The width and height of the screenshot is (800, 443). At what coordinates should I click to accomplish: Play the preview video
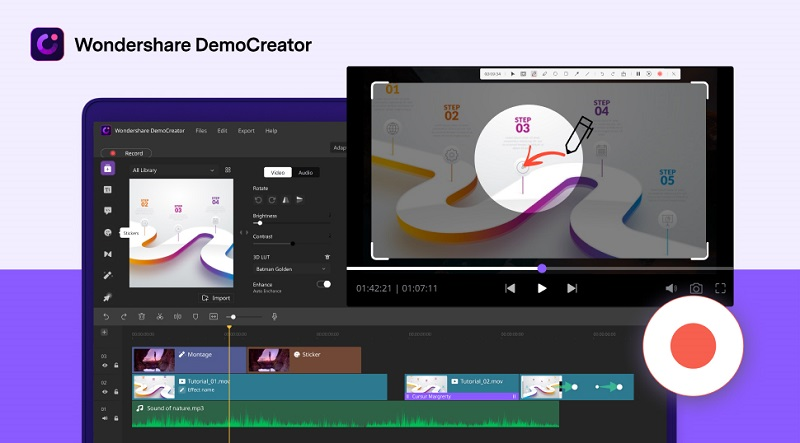click(x=542, y=288)
